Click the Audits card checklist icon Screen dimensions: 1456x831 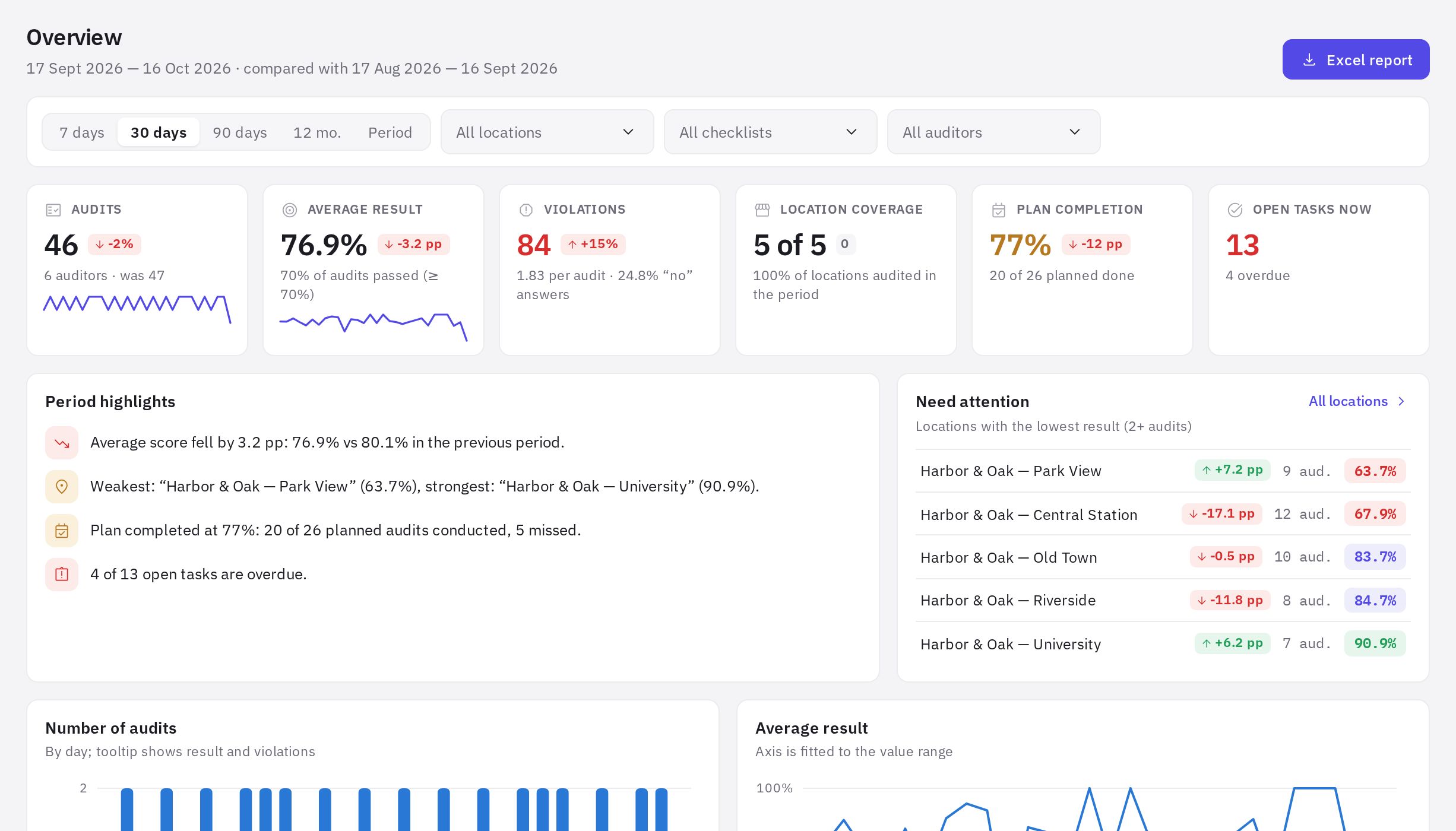pyautogui.click(x=53, y=210)
